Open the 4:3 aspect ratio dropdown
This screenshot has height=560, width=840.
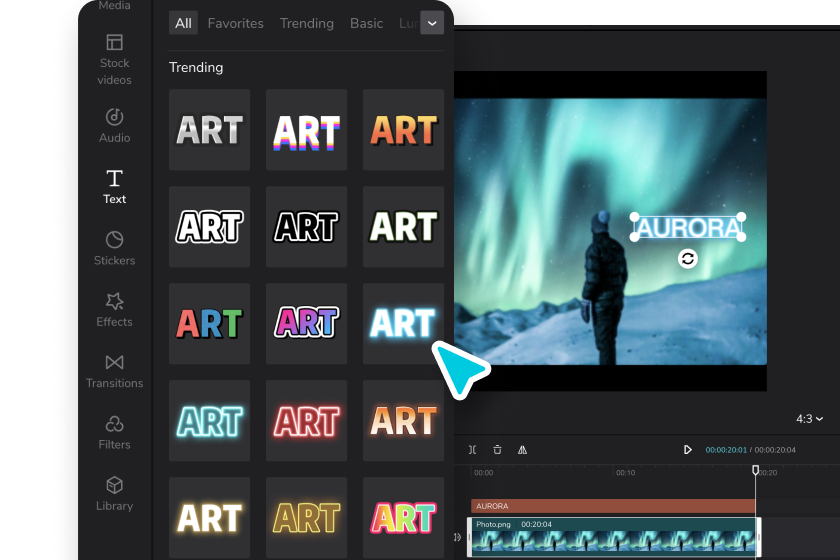click(x=809, y=419)
